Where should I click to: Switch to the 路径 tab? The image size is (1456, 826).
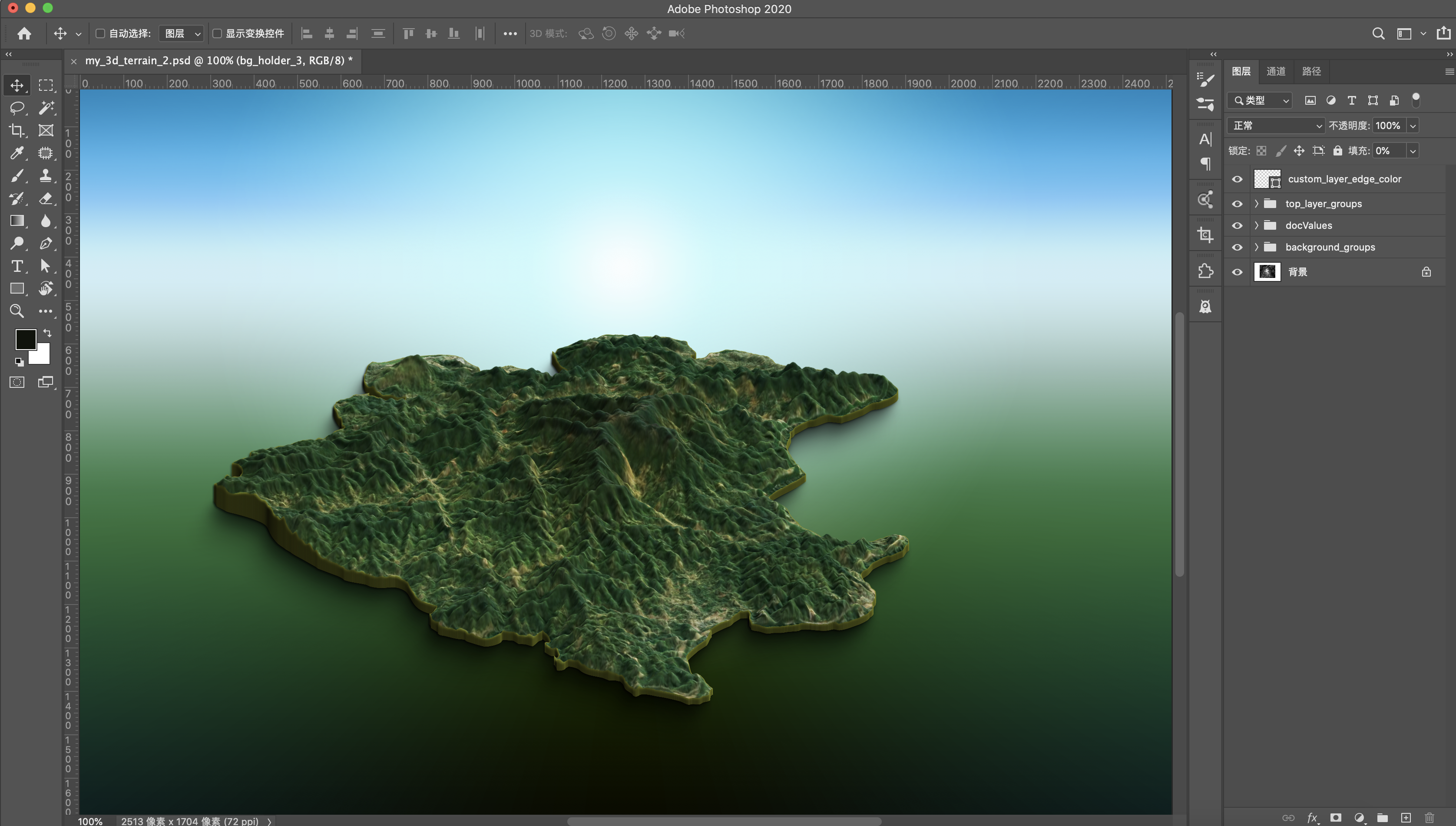(1311, 72)
